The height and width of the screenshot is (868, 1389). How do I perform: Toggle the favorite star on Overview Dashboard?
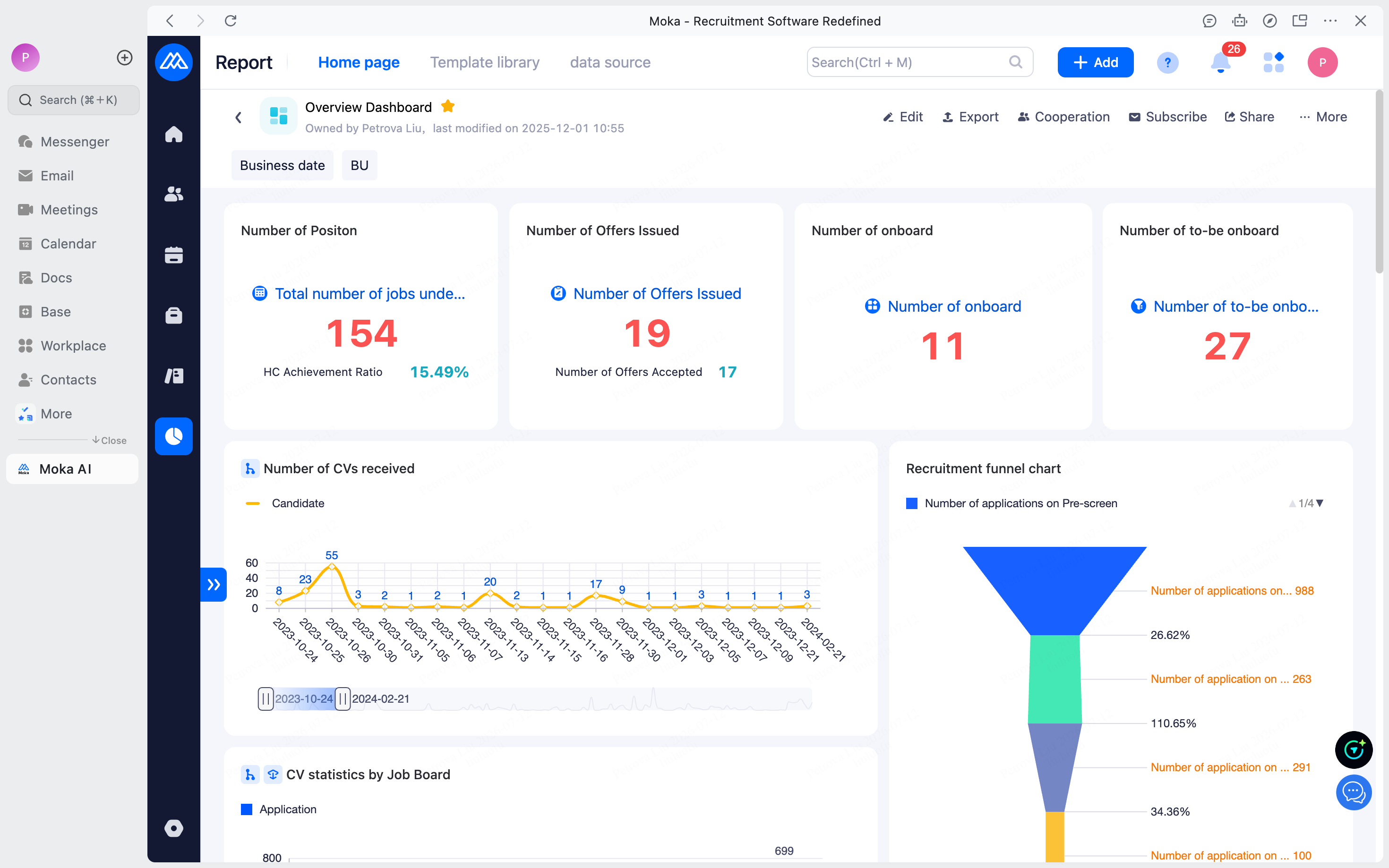448,107
